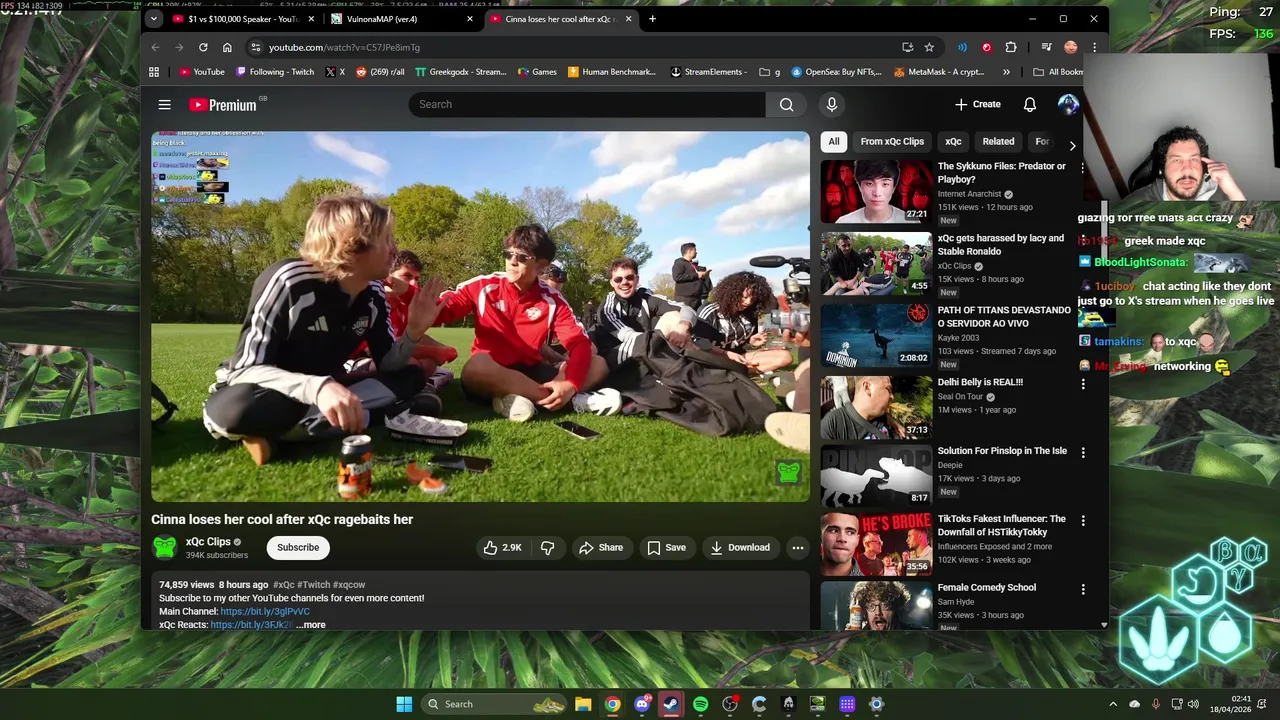Switch to VulnonaMAP (ver.4) tab
Image resolution: width=1280 pixels, height=720 pixels.
(401, 18)
